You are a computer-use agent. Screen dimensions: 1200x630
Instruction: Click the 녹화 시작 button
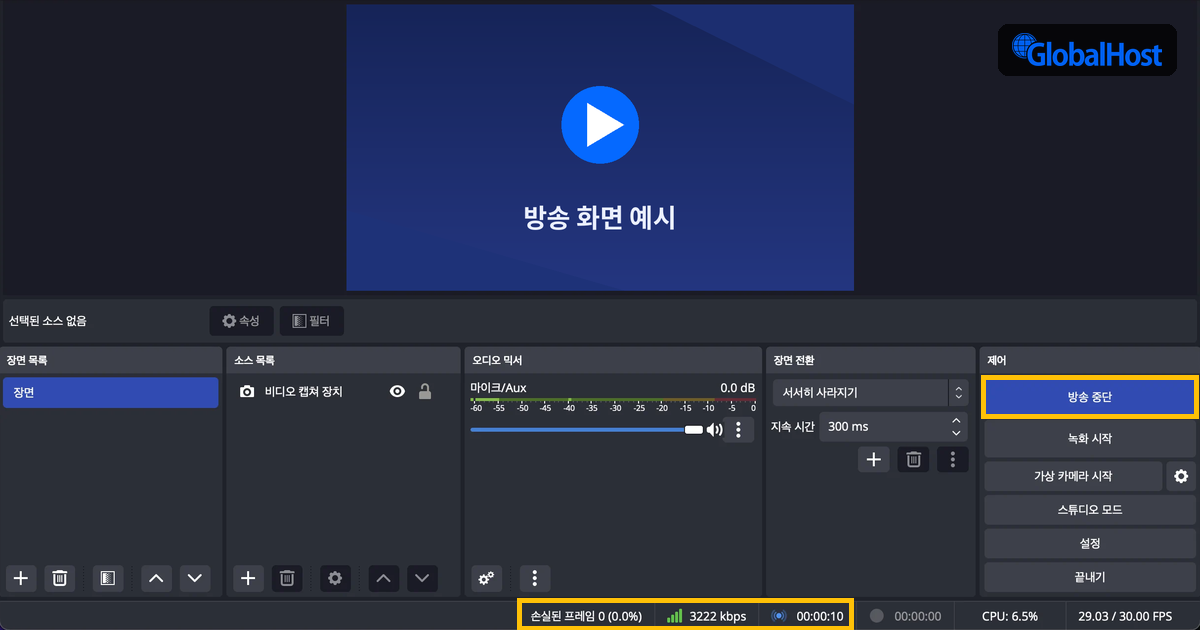1090,438
